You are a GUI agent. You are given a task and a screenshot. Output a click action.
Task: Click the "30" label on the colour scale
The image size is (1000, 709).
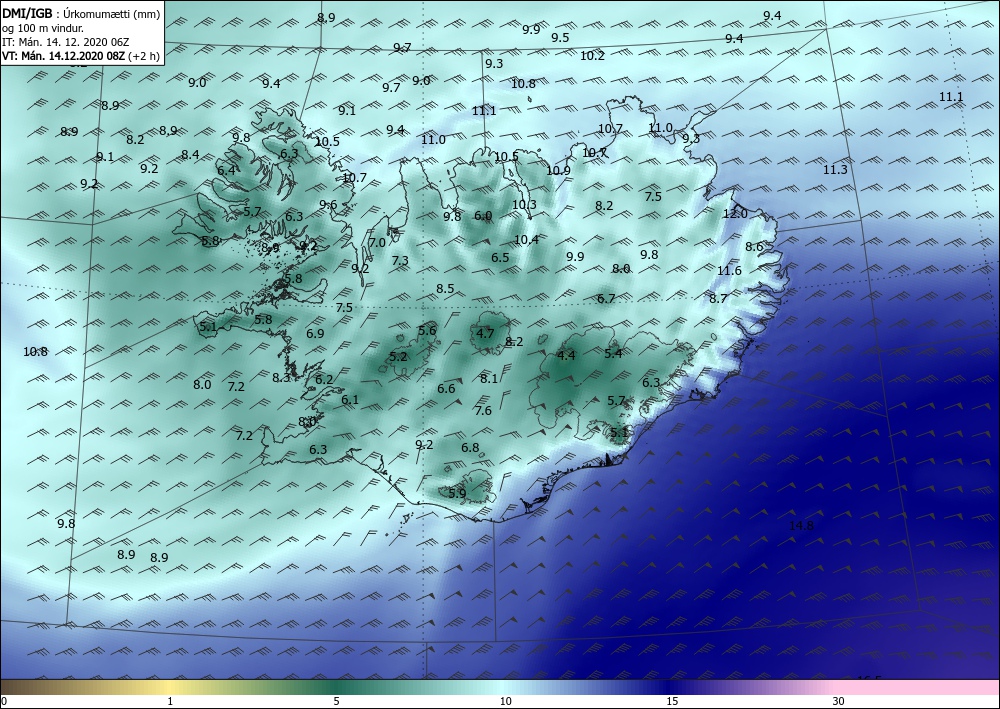point(838,701)
